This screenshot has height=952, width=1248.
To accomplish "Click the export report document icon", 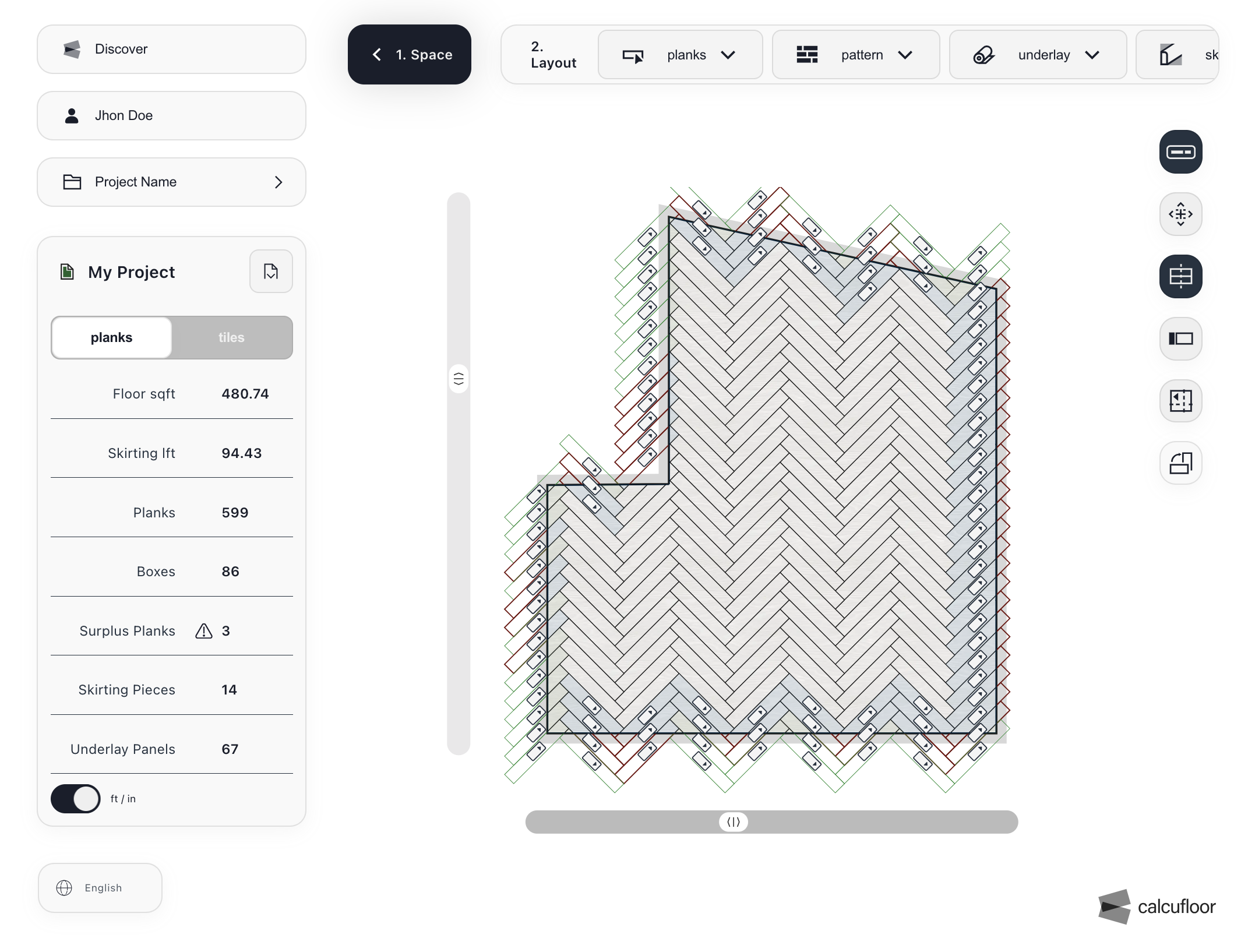I will pos(270,271).
